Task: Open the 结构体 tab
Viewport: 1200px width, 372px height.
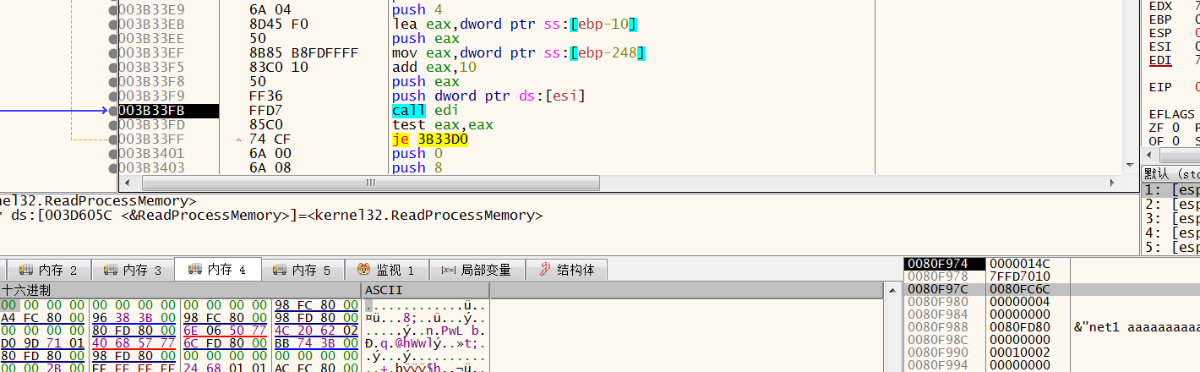Action: click(x=567, y=270)
